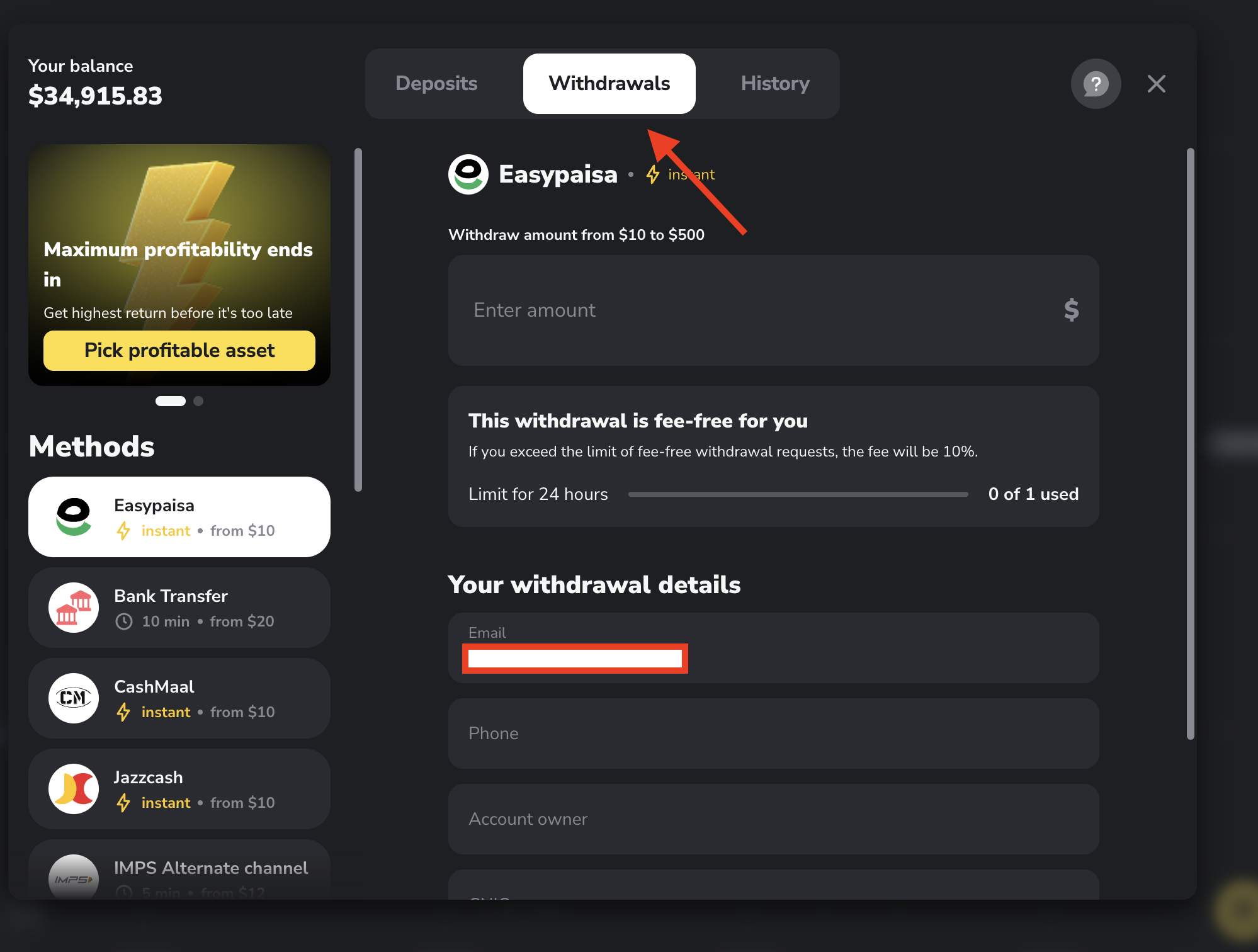Click 'This withdrawal is fee-free for you' heading
Viewport: 1258px width, 952px height.
(x=638, y=421)
